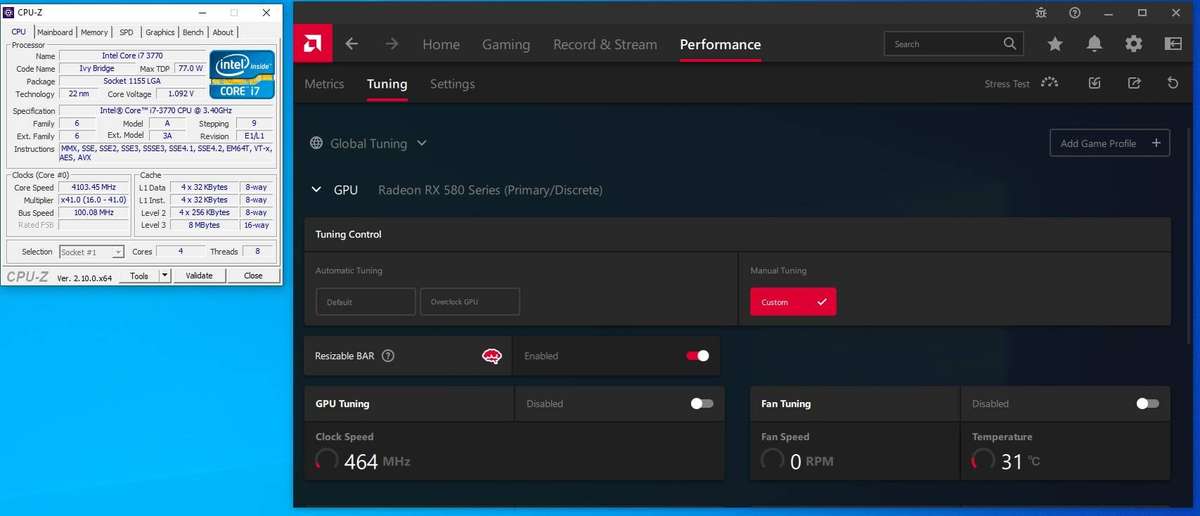Open favorites with the star icon
The height and width of the screenshot is (516, 1200).
[1055, 44]
